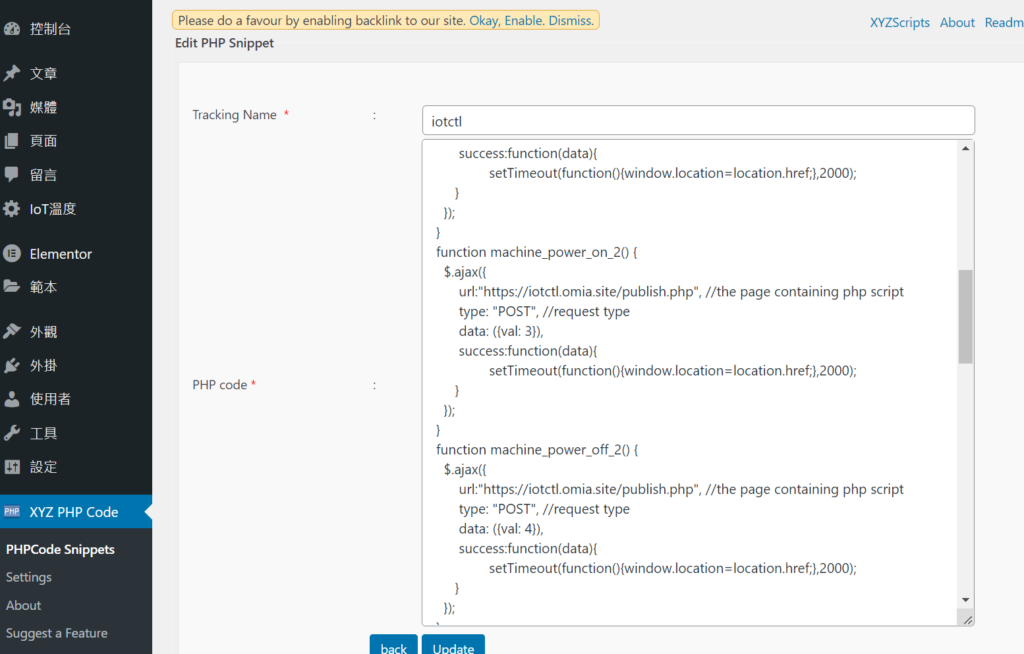Viewport: 1024px width, 654px height.
Task: Click the templates folder icon
Action: (x=12, y=287)
